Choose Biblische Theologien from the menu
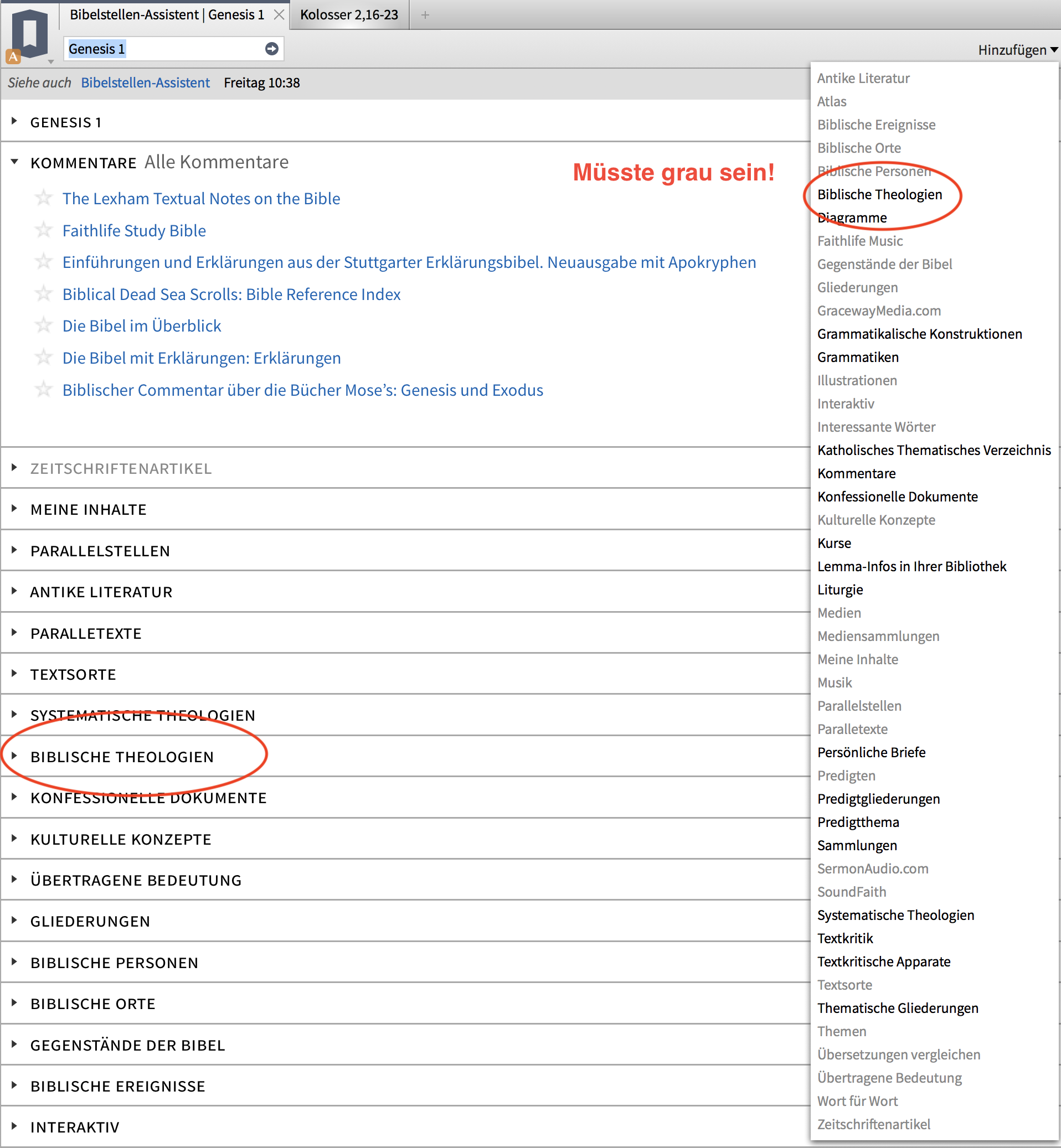This screenshot has width=1061, height=1148. tap(879, 195)
